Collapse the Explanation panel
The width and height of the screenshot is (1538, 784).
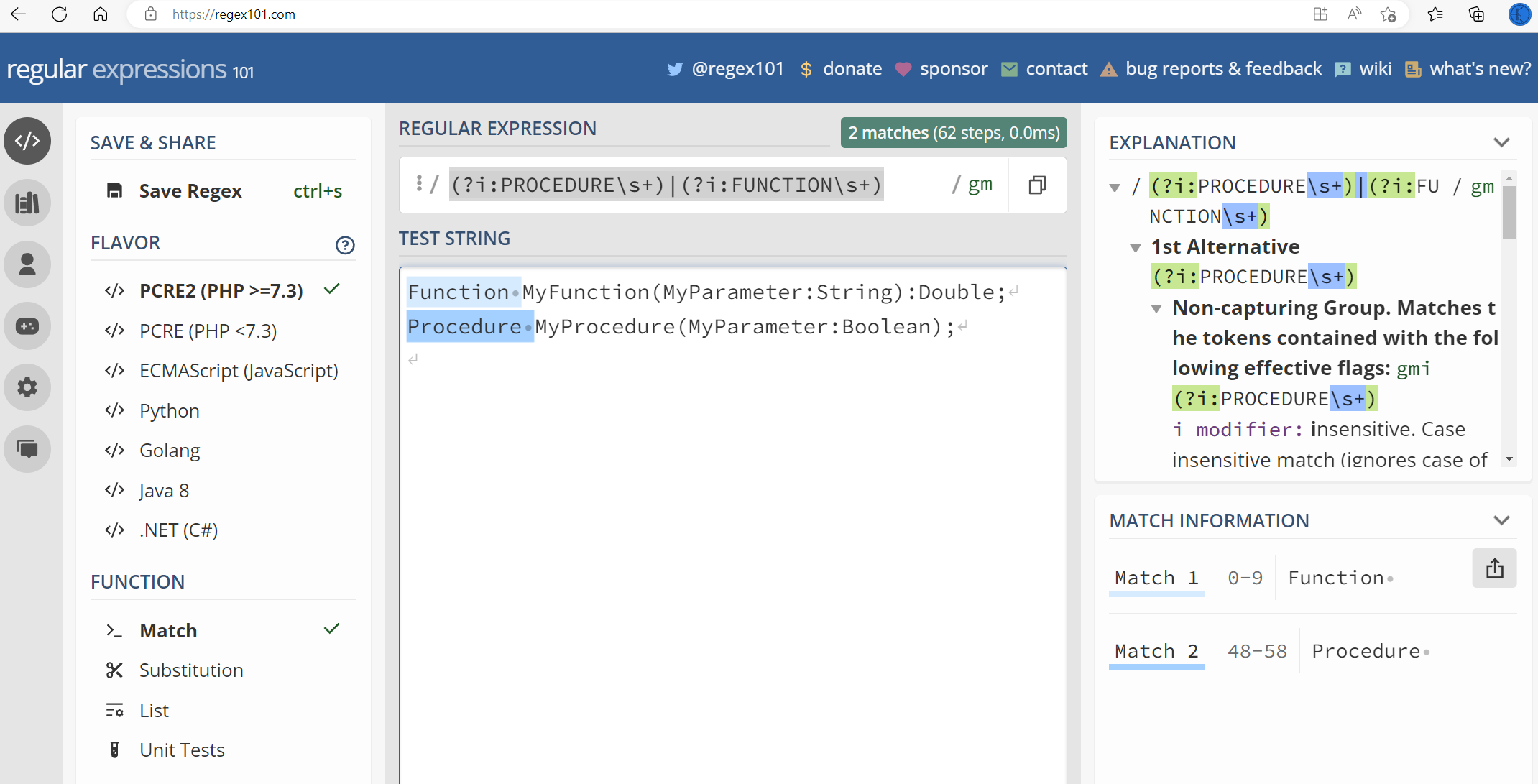point(1503,142)
